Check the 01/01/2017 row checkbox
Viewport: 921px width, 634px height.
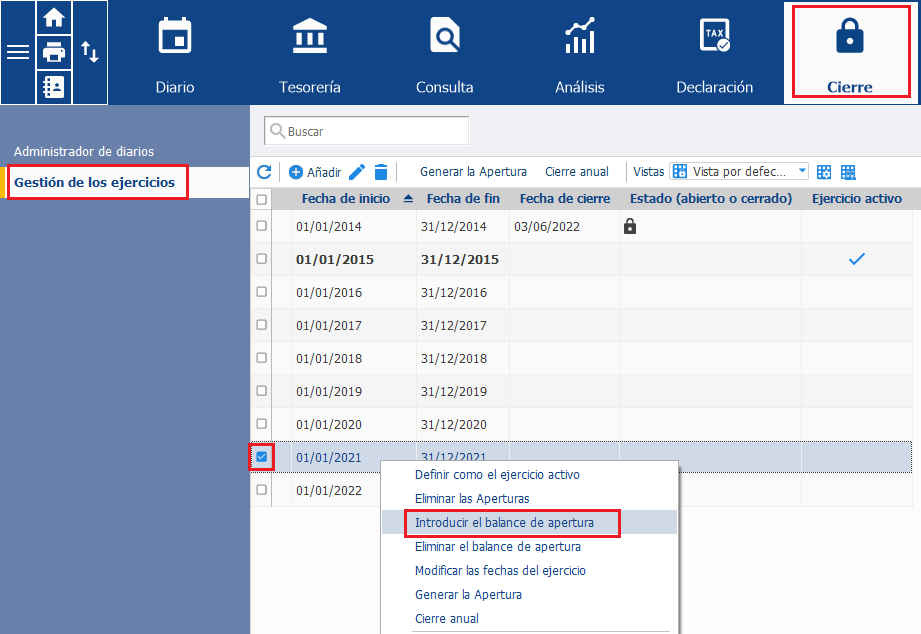(x=262, y=324)
